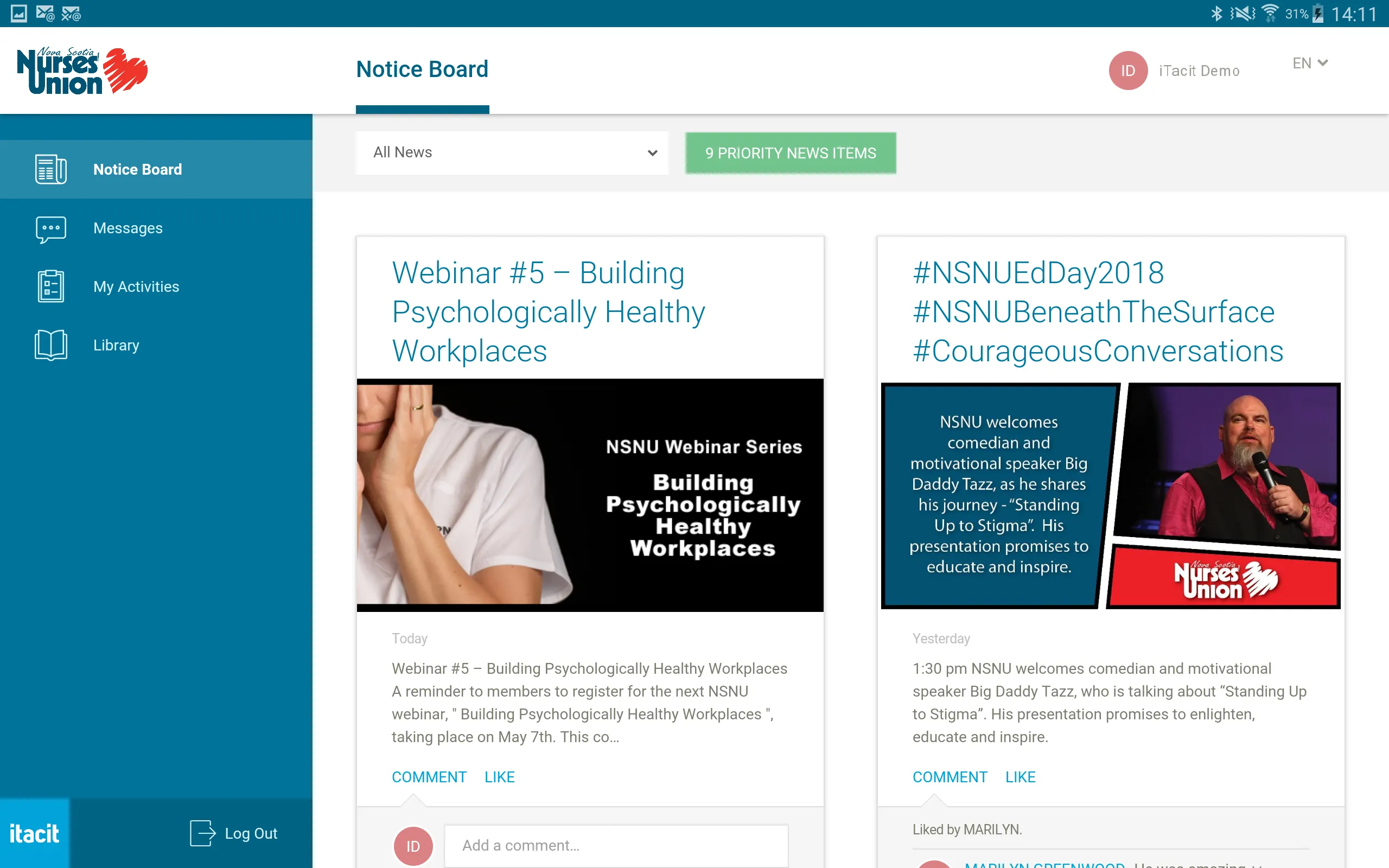This screenshot has width=1389, height=868.
Task: Open the Library book icon
Action: [x=50, y=345]
